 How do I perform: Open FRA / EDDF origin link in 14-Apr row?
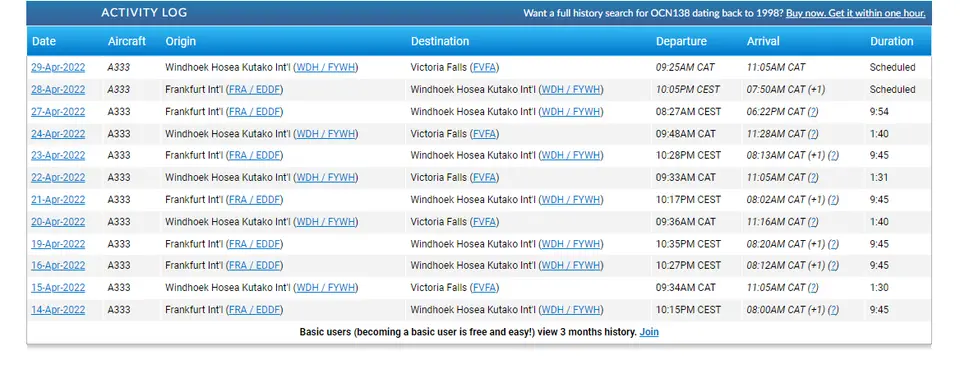pyautogui.click(x=255, y=310)
